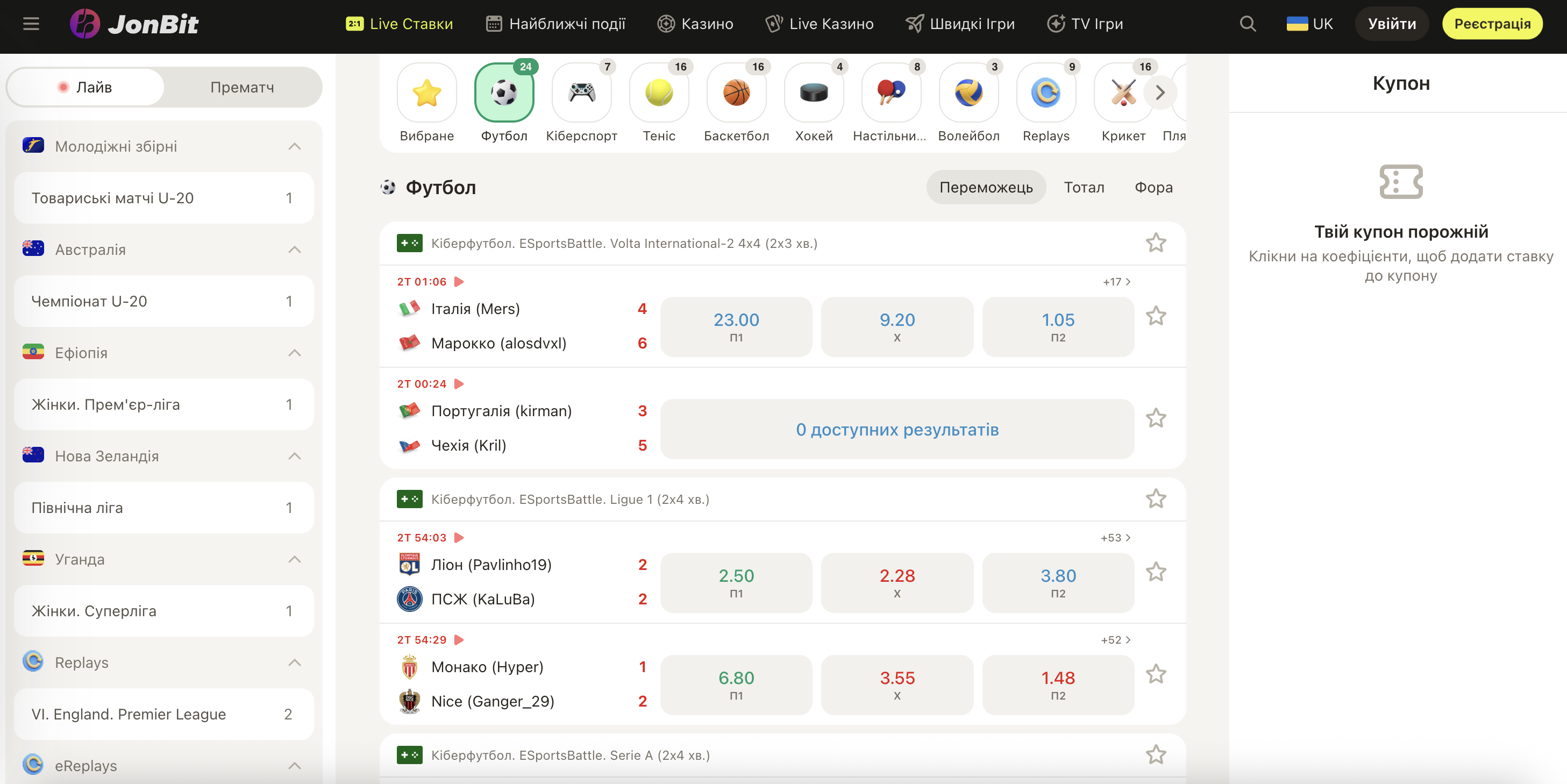Favorite the Ligue 1 league star
Viewport: 1567px width, 784px height.
[1155, 500]
